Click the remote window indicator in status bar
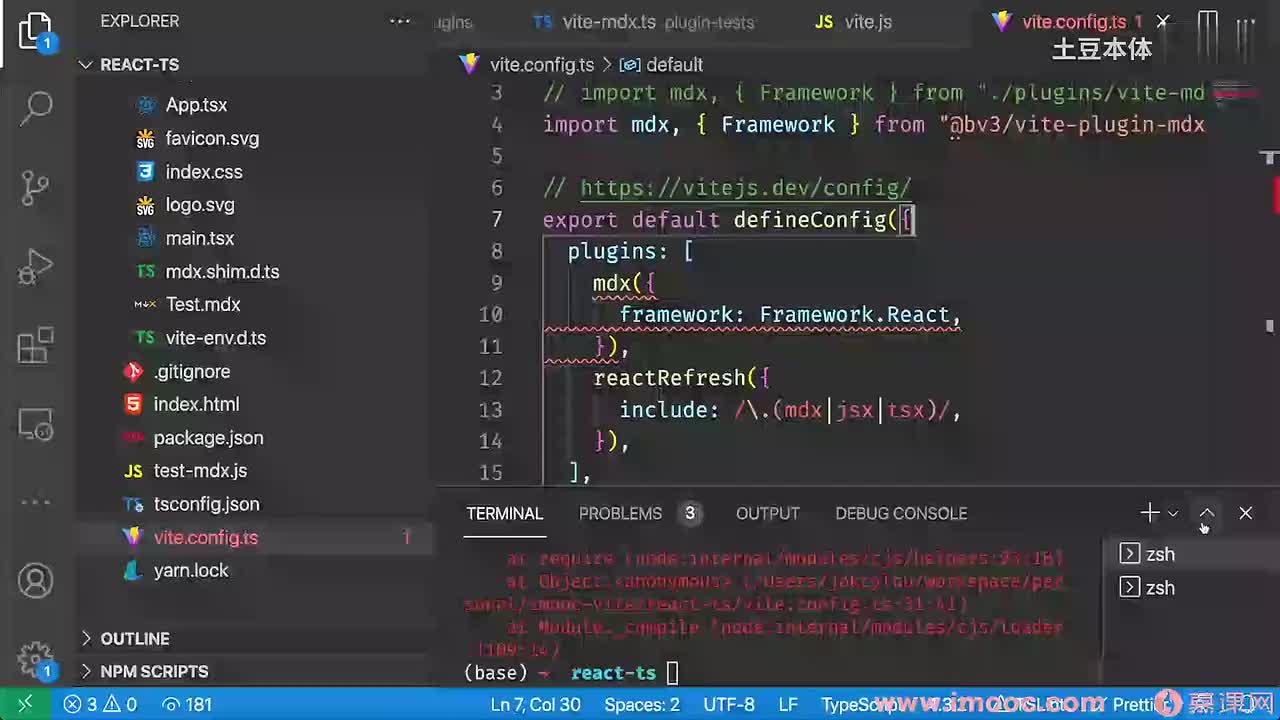 pyautogui.click(x=26, y=704)
